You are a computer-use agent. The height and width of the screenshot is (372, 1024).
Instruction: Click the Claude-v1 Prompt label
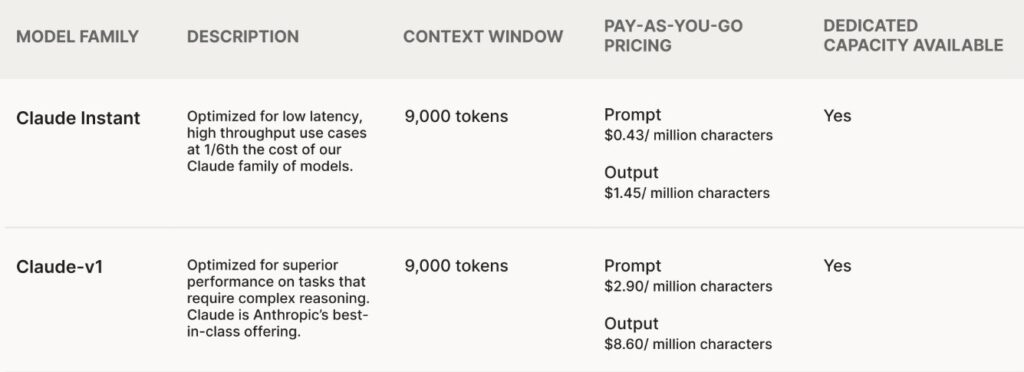tap(632, 266)
